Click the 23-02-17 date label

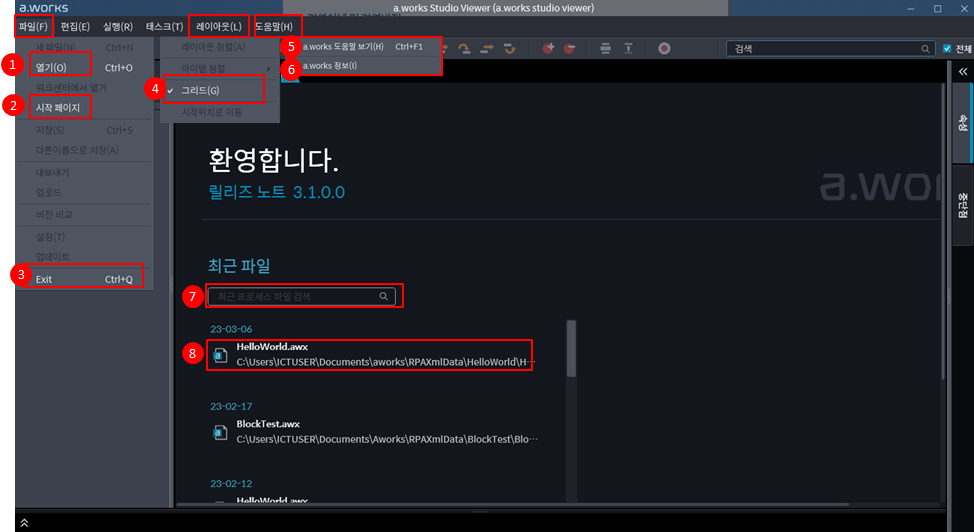[231, 406]
